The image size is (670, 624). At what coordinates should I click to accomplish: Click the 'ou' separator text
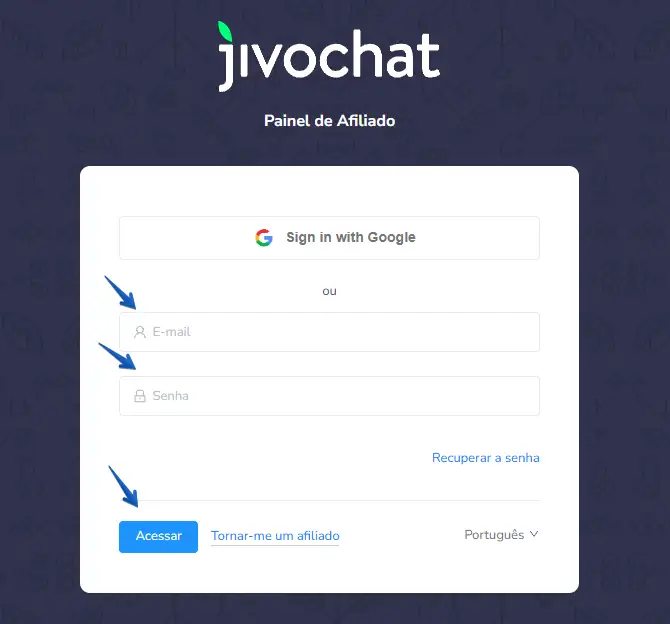[x=329, y=291]
